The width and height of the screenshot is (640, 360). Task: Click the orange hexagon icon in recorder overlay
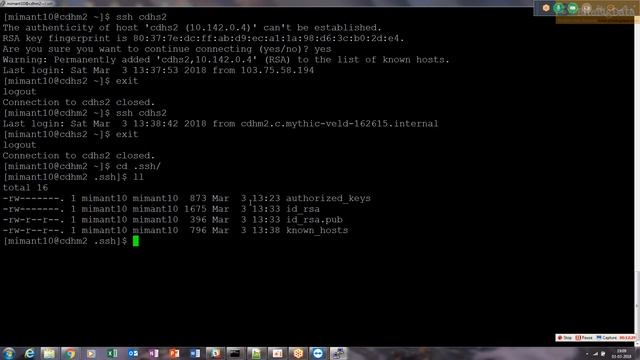546,8
